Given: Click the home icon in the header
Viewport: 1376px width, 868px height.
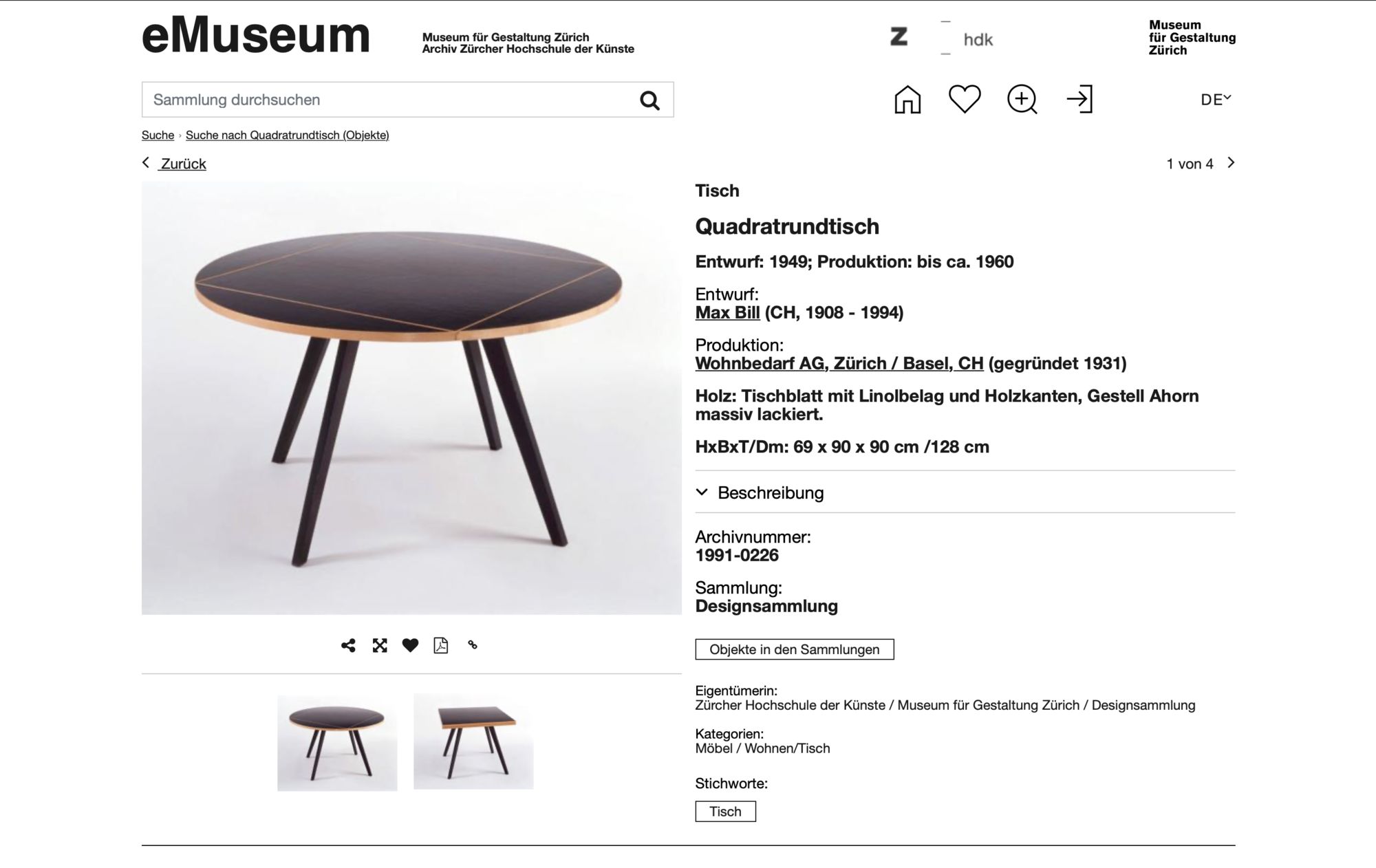Looking at the screenshot, I should coord(907,100).
